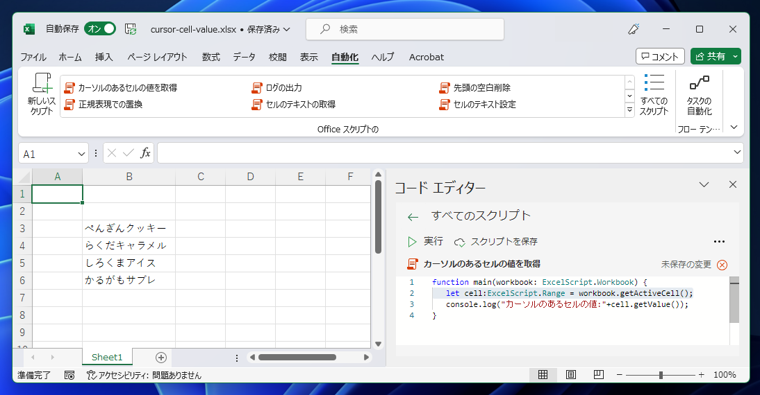Click the タスクの自動化 flow icon
Image resolution: width=760 pixels, height=395 pixels.
tap(699, 83)
